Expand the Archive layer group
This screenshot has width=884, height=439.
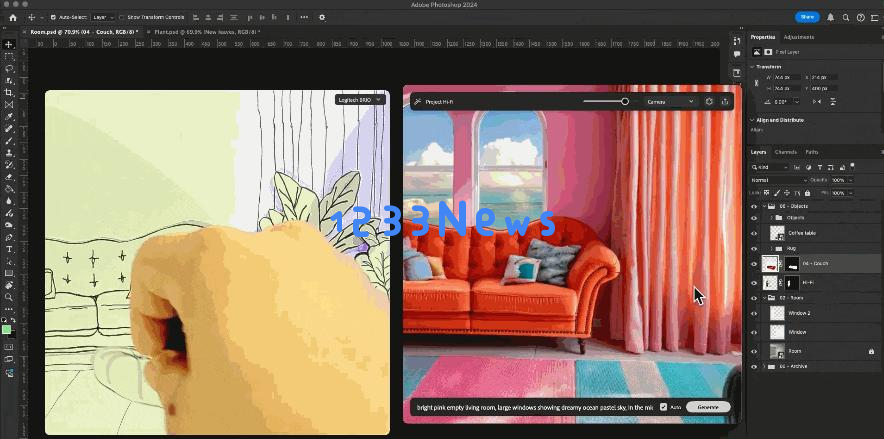point(764,366)
